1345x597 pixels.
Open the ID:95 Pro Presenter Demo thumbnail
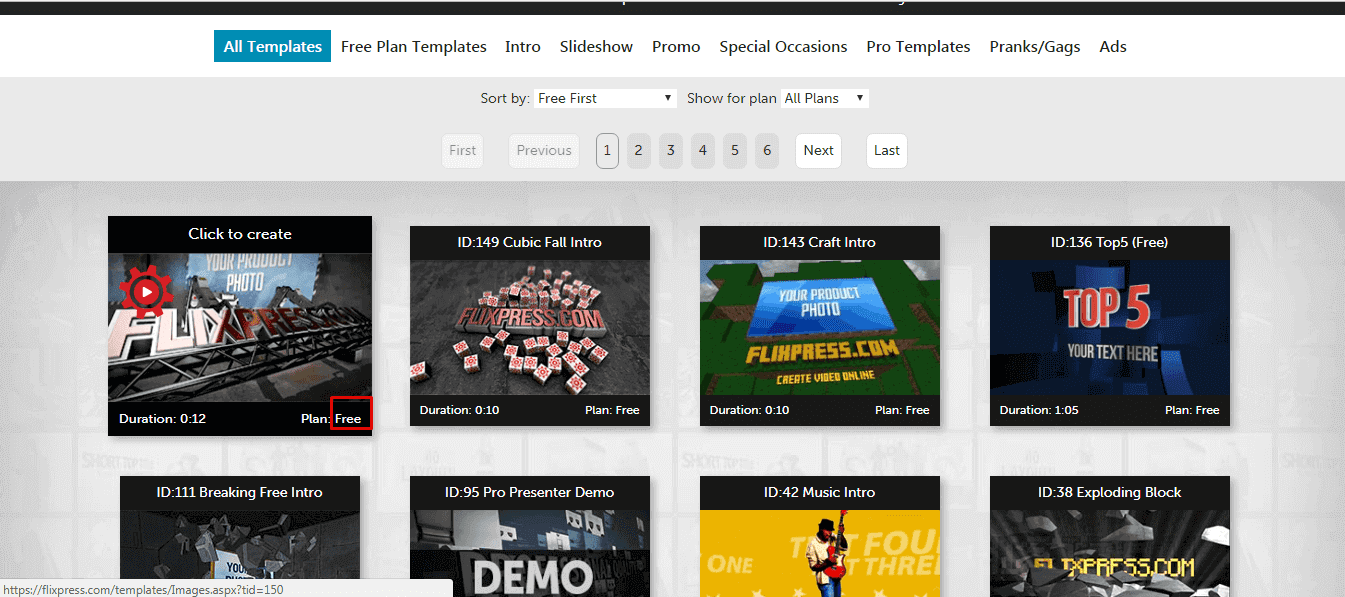[x=530, y=553]
